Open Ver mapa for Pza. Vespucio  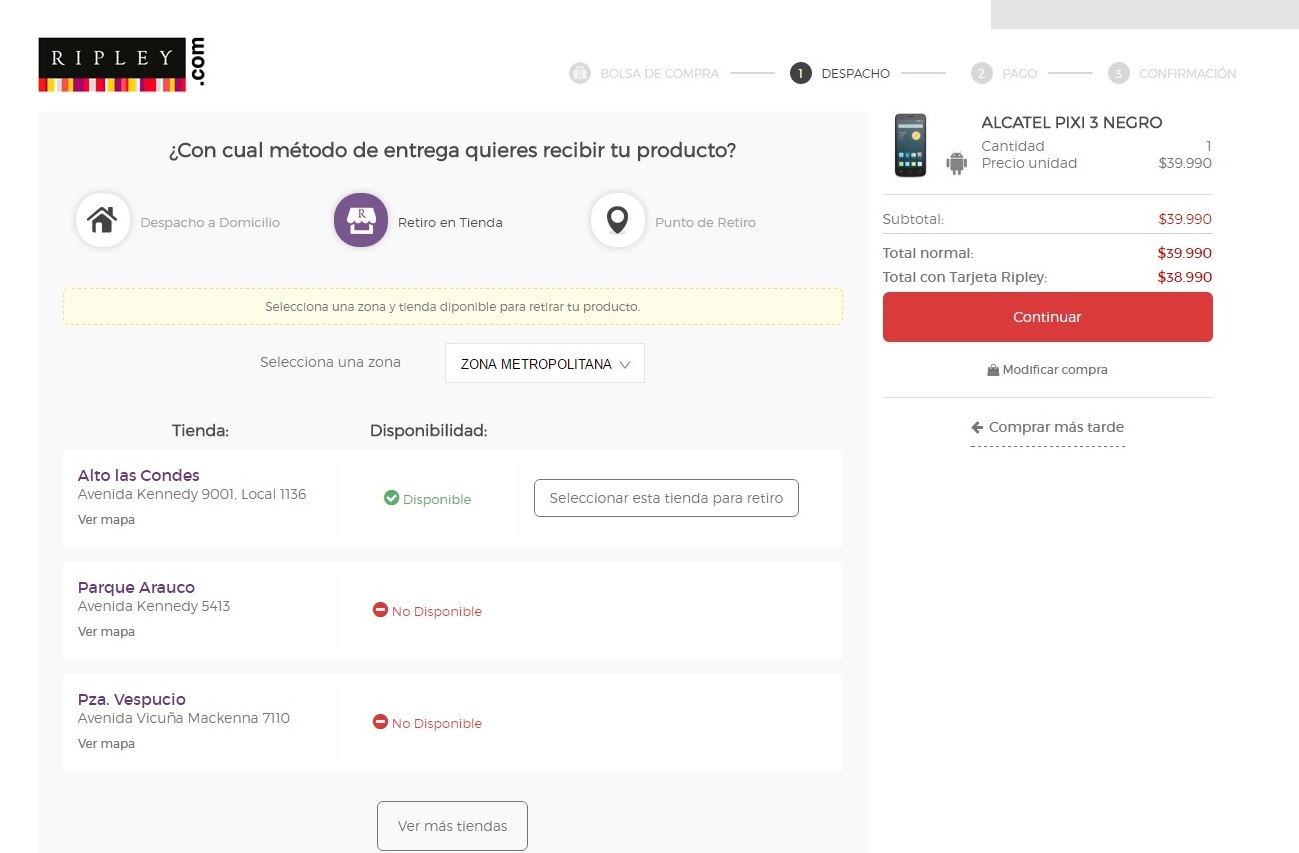[x=106, y=744]
